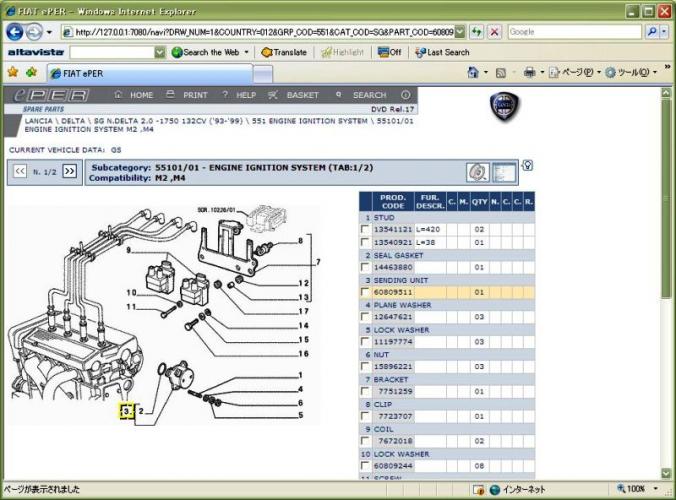Click the page vertical scrollbar thumb
This screenshot has height=500, width=676.
(x=666, y=197)
